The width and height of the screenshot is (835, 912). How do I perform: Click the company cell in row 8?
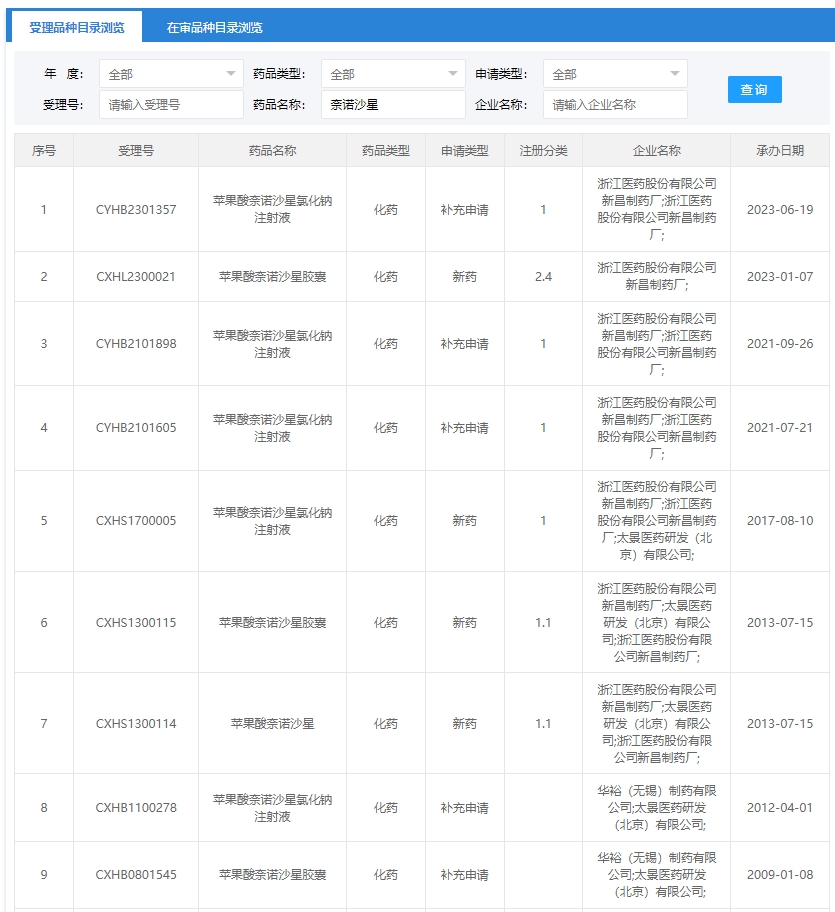coord(656,807)
